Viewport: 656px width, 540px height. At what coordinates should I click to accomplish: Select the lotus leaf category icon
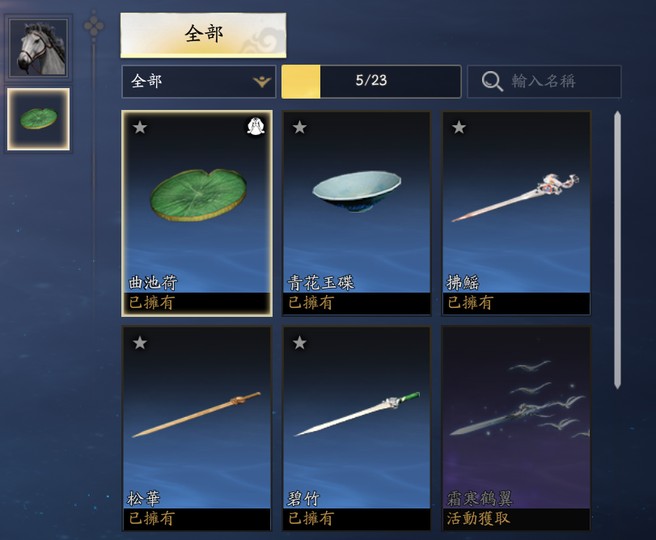coord(38,119)
